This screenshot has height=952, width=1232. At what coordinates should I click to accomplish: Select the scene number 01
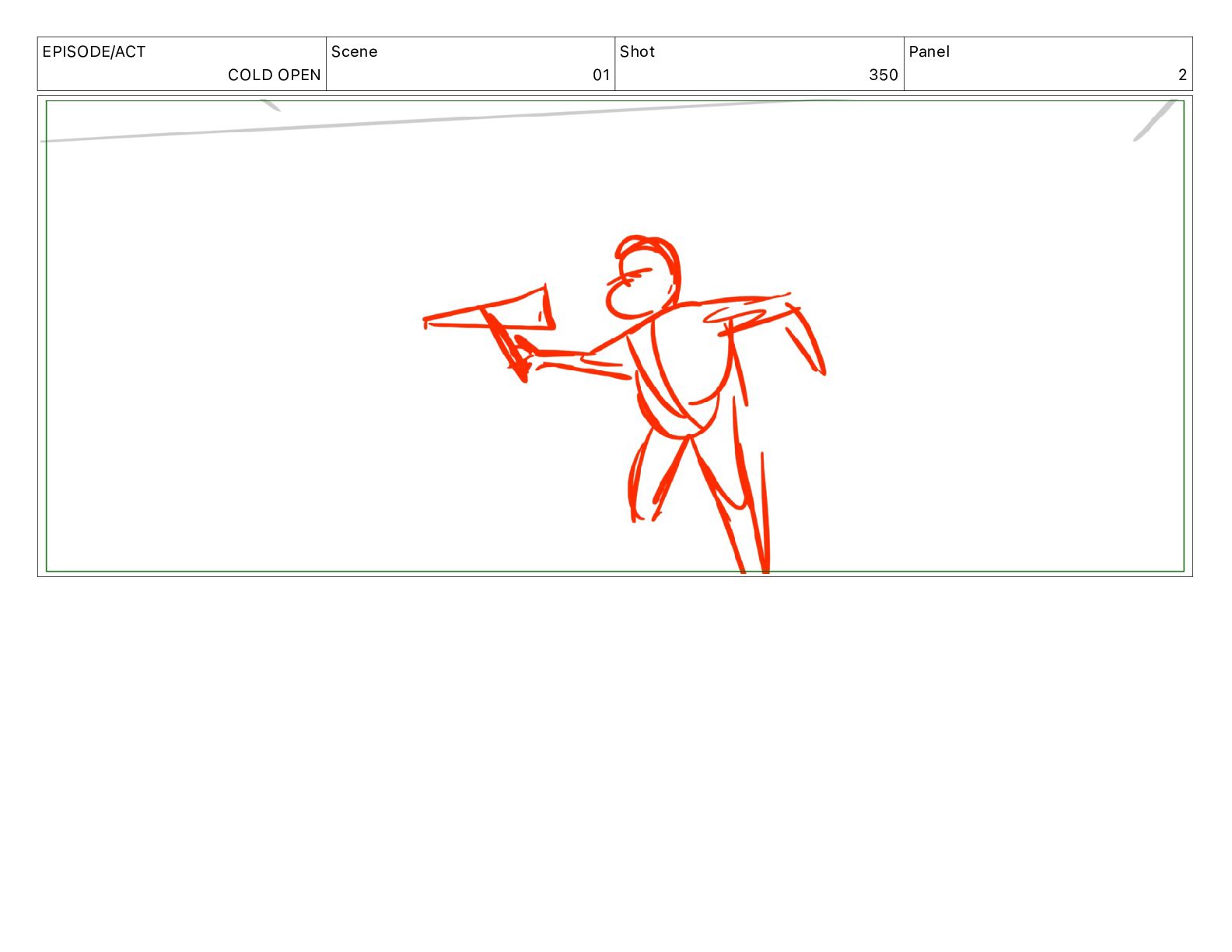pos(600,75)
